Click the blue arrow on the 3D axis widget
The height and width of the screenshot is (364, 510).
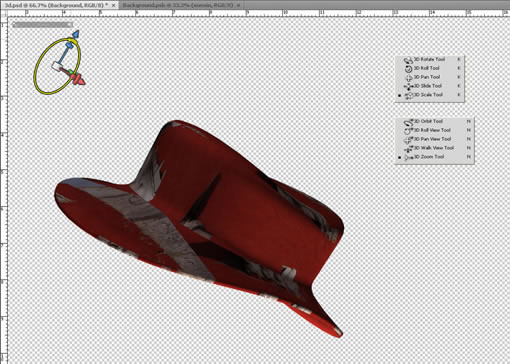tap(76, 34)
